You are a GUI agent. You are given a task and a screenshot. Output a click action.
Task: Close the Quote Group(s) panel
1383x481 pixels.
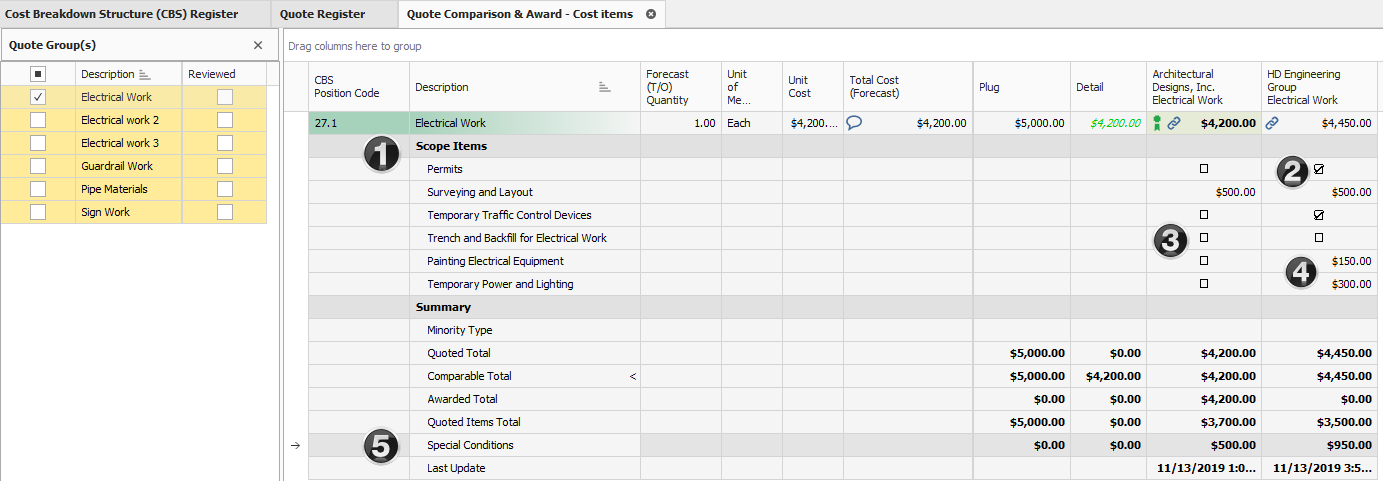pyautogui.click(x=258, y=45)
